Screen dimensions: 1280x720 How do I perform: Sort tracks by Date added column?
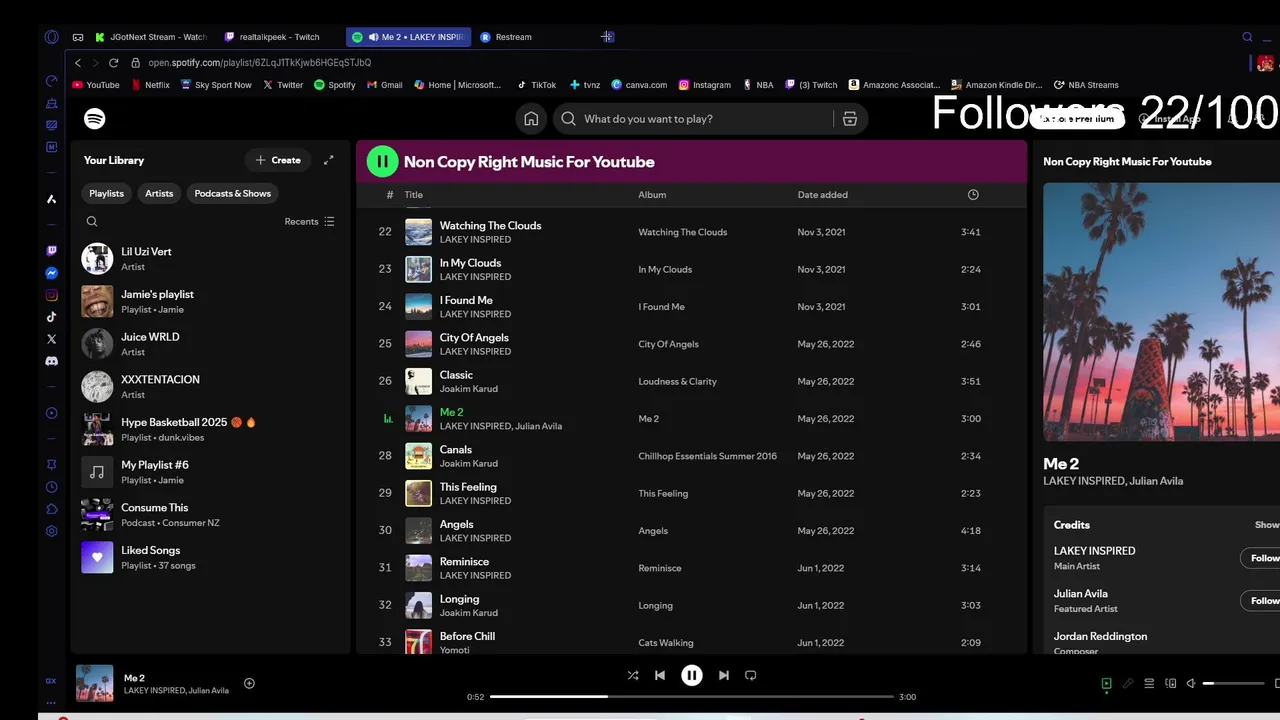pos(822,195)
